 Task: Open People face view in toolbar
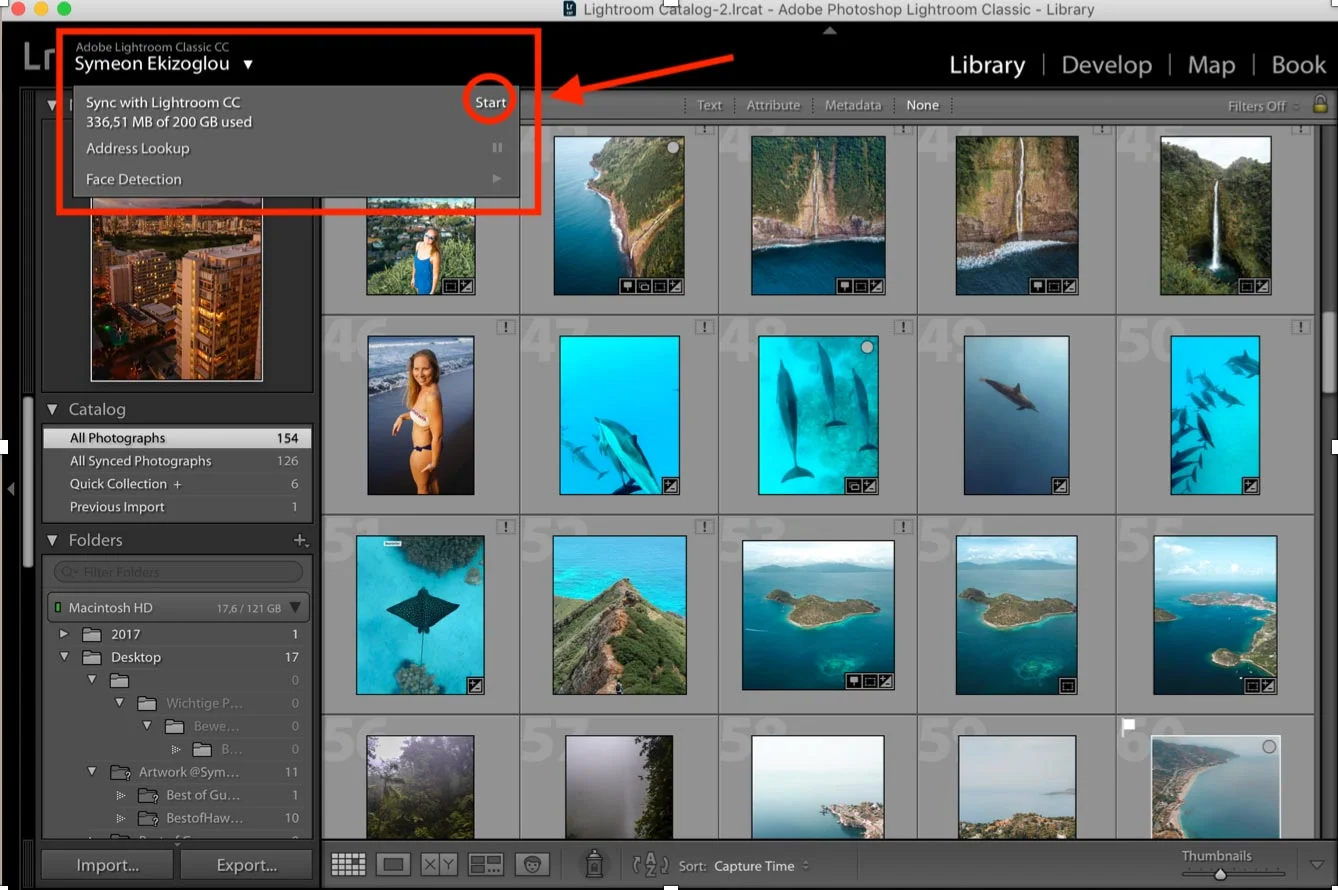point(532,864)
